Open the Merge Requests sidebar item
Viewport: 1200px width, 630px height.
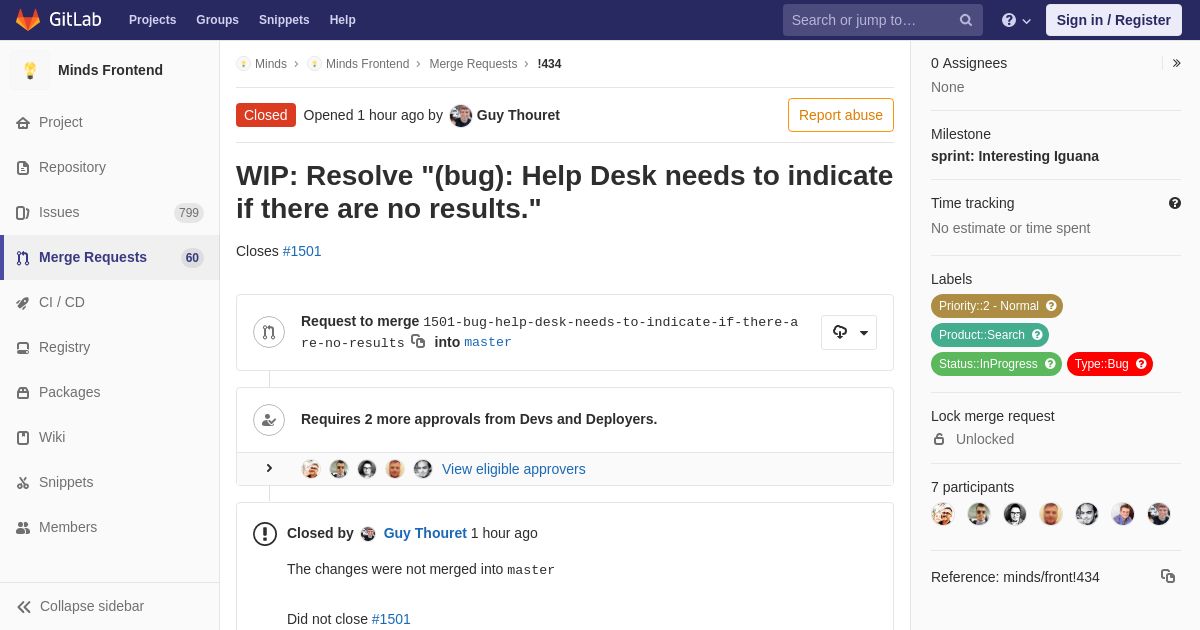point(110,257)
